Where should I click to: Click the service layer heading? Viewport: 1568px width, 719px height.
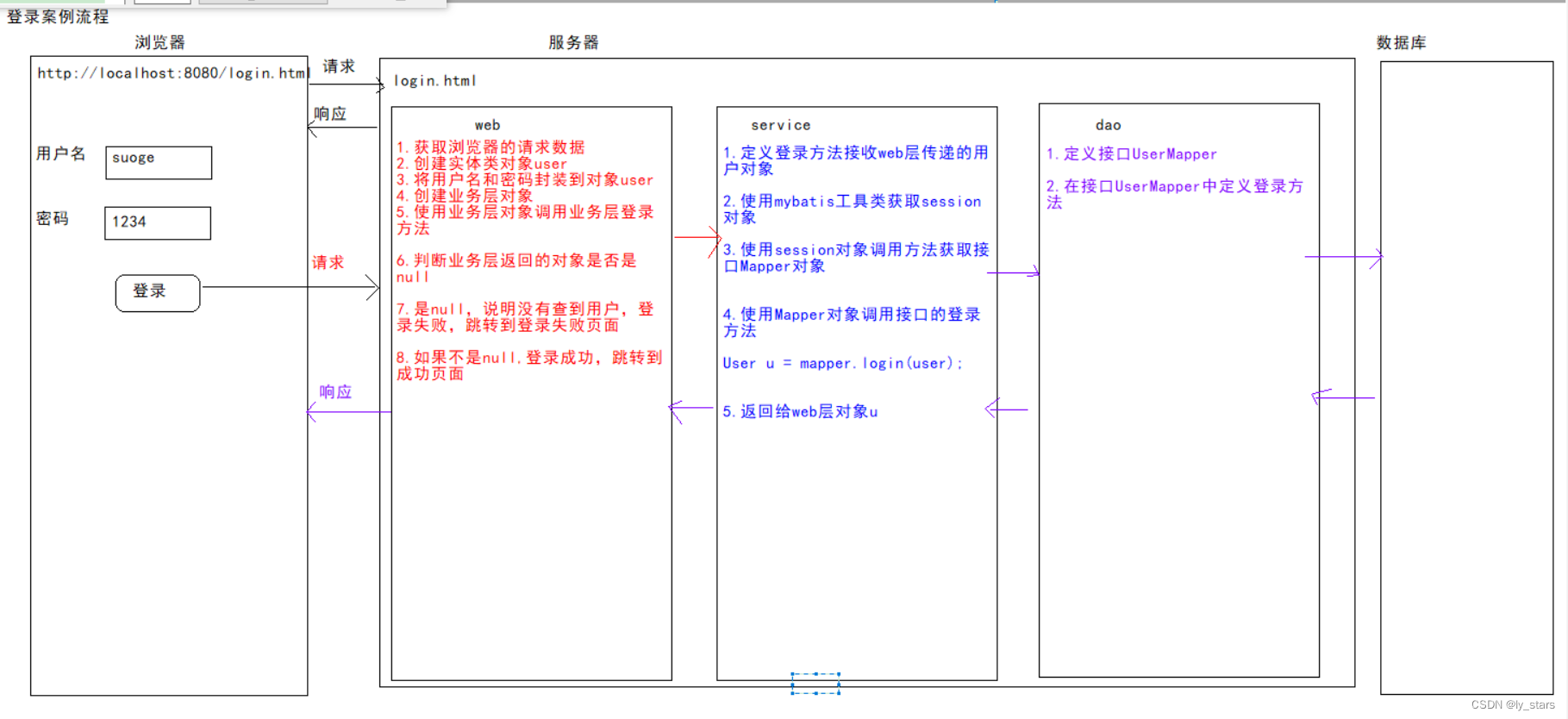coord(781,125)
